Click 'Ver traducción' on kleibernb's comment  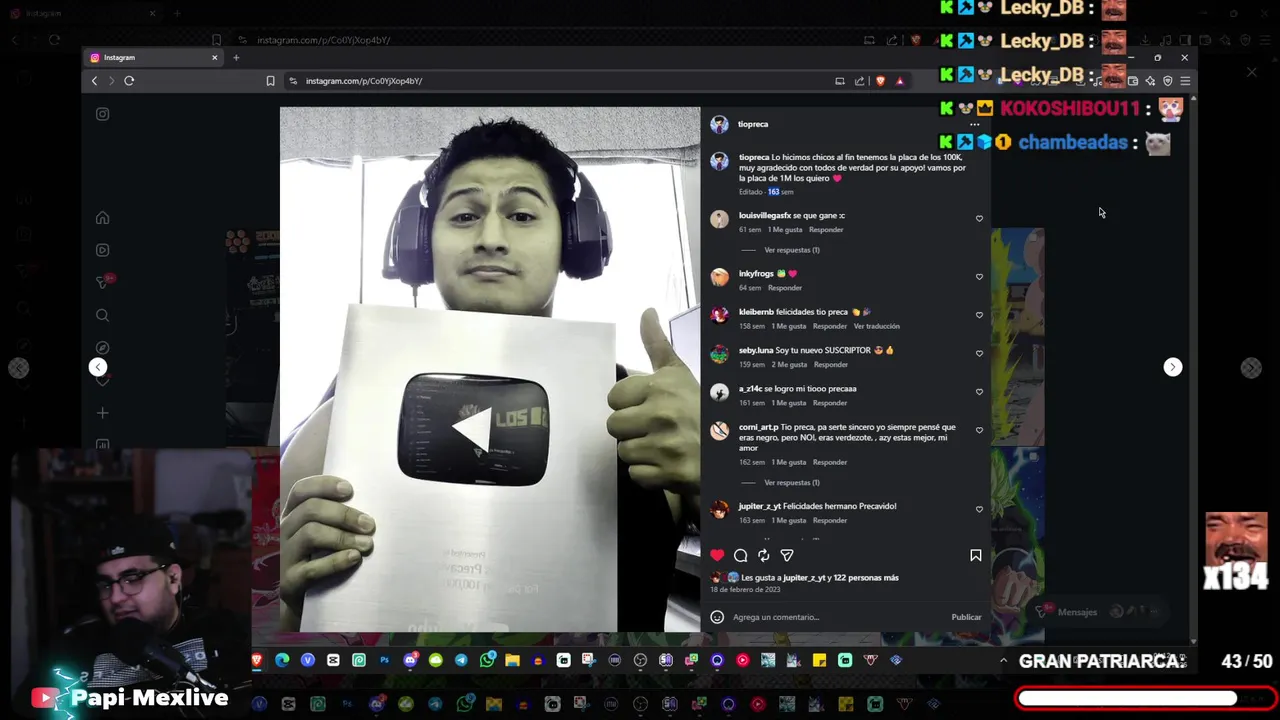[x=877, y=326]
